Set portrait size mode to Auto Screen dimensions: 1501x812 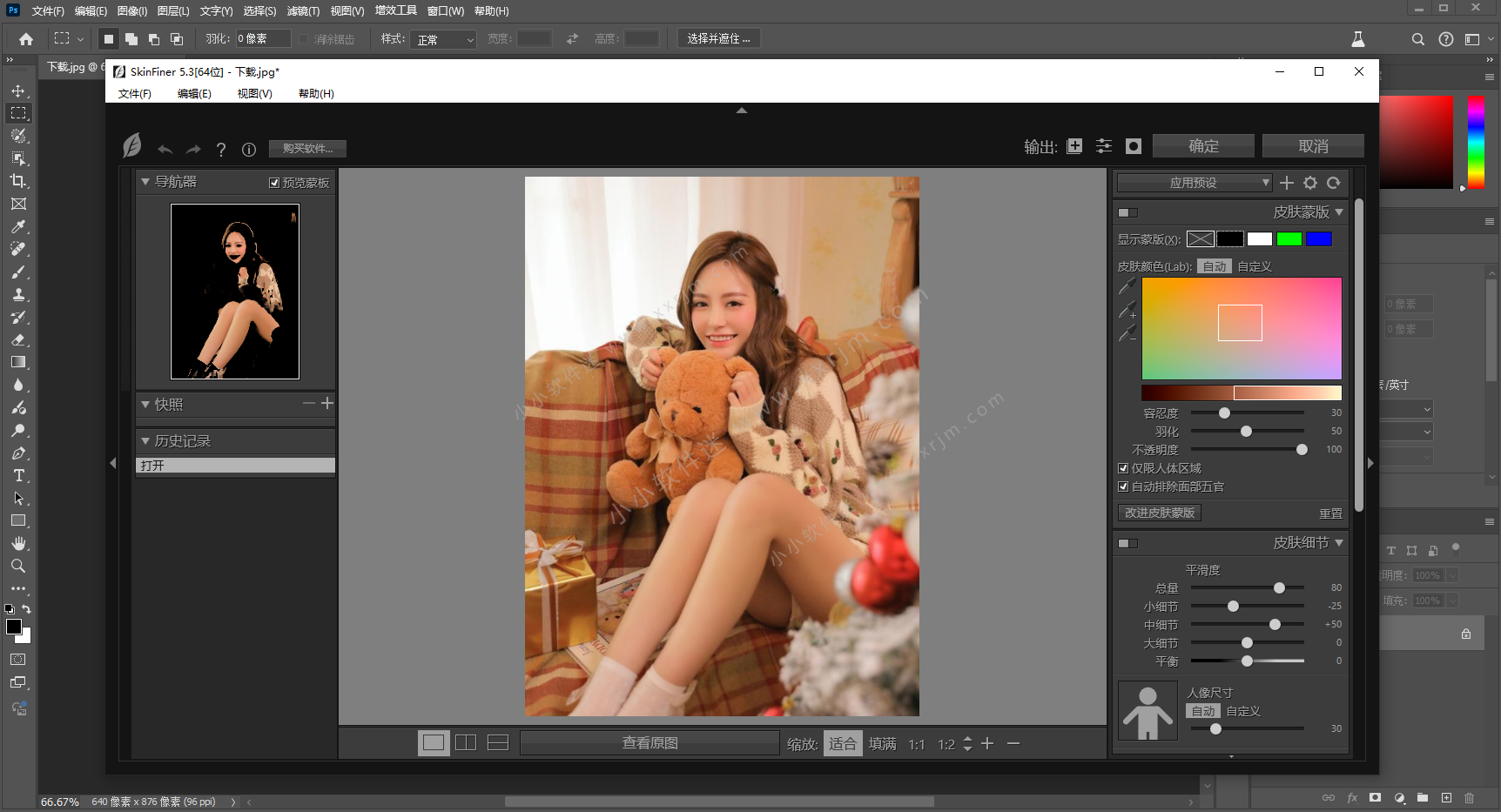click(x=1203, y=711)
